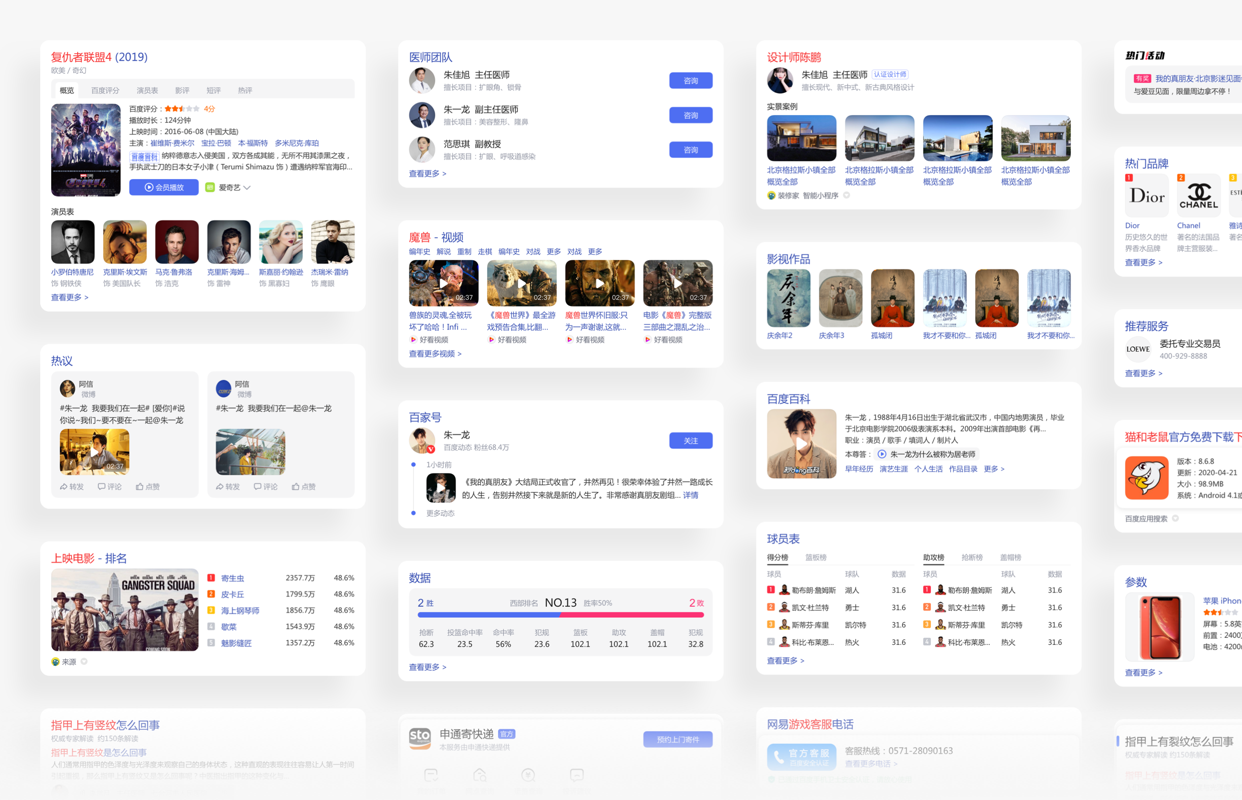Viewport: 1242px width, 800px height.
Task: Click the Avengers 4 movie poster
Action: pyautogui.click(x=86, y=150)
